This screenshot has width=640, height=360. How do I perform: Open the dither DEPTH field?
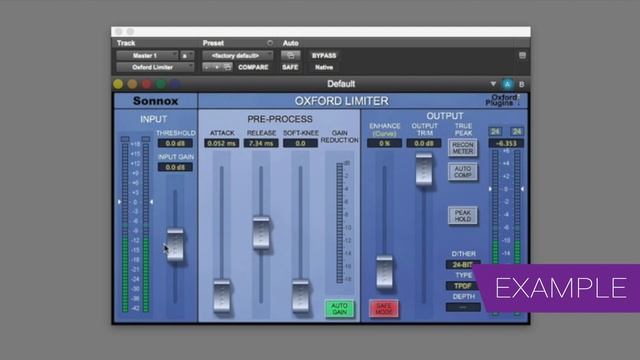tap(463, 307)
